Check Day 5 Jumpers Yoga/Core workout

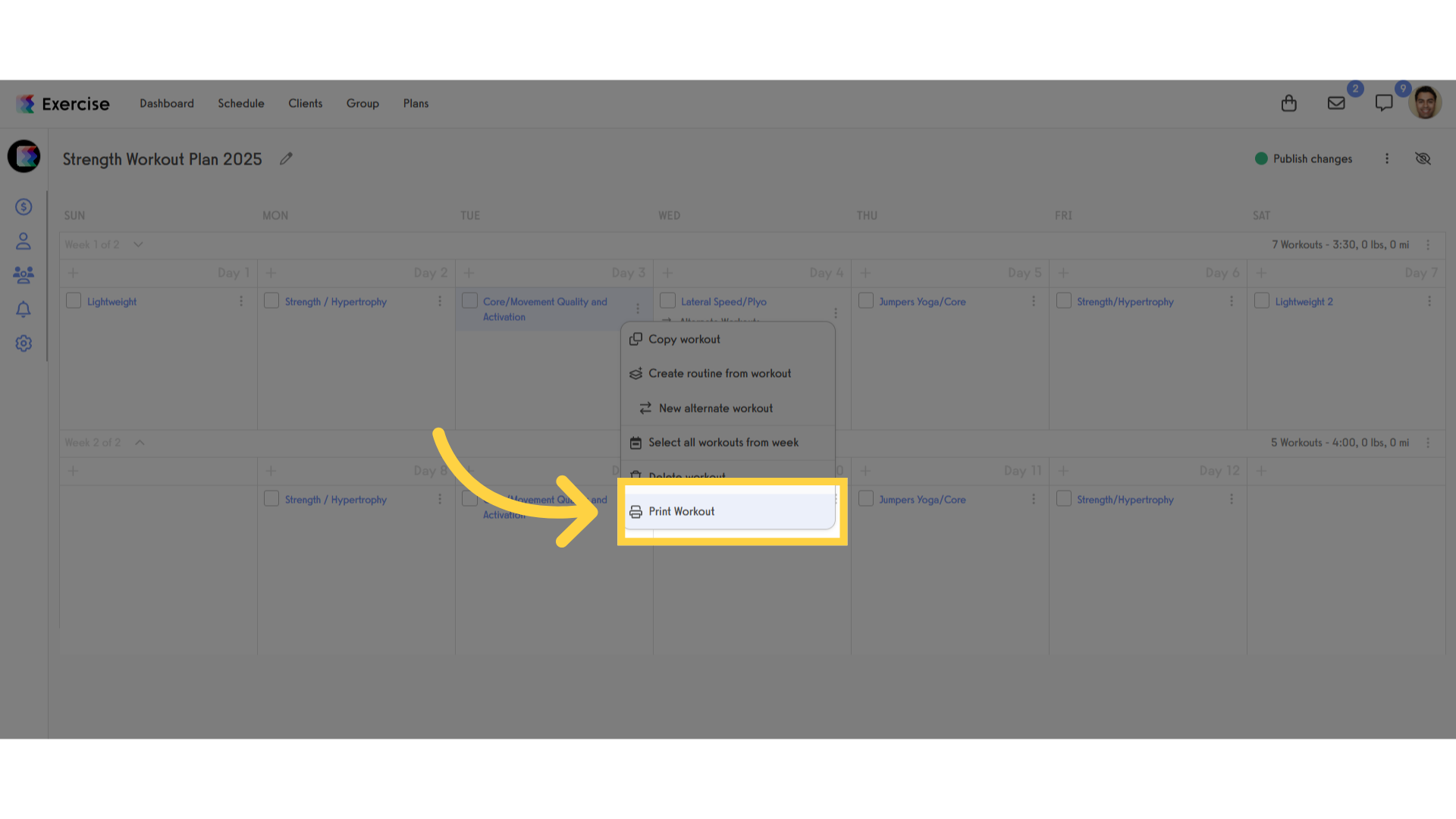pyautogui.click(x=866, y=301)
